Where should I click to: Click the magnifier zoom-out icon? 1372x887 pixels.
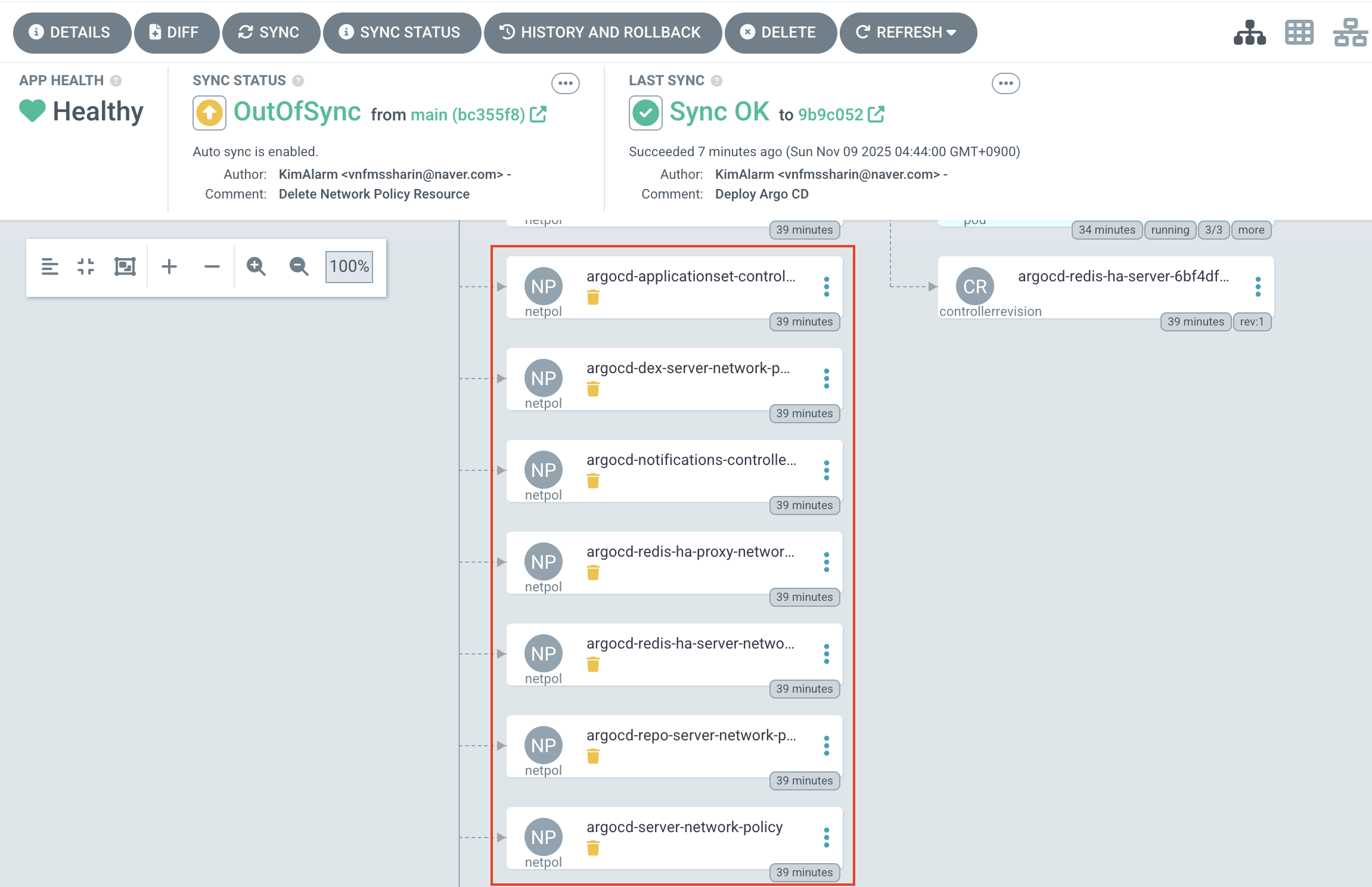click(299, 266)
